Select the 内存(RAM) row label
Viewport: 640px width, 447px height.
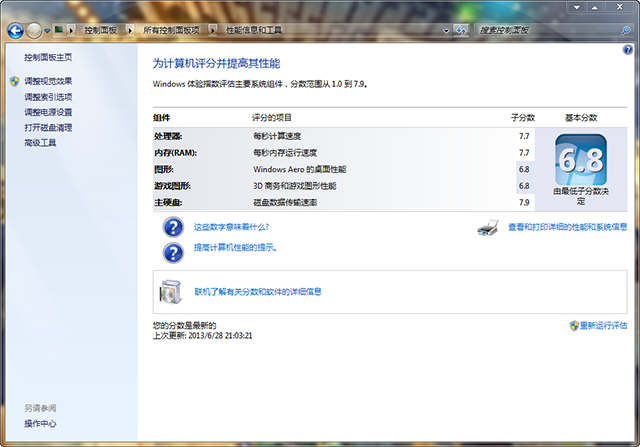coord(176,153)
